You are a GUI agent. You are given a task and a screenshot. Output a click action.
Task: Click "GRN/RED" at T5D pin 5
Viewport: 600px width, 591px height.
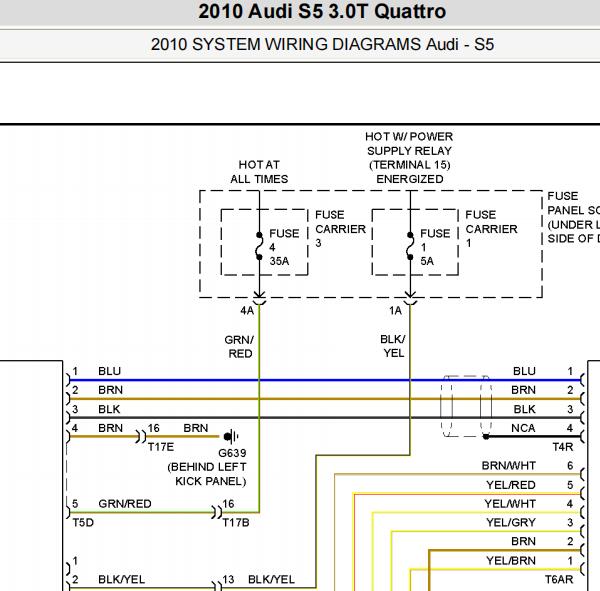[x=125, y=504]
